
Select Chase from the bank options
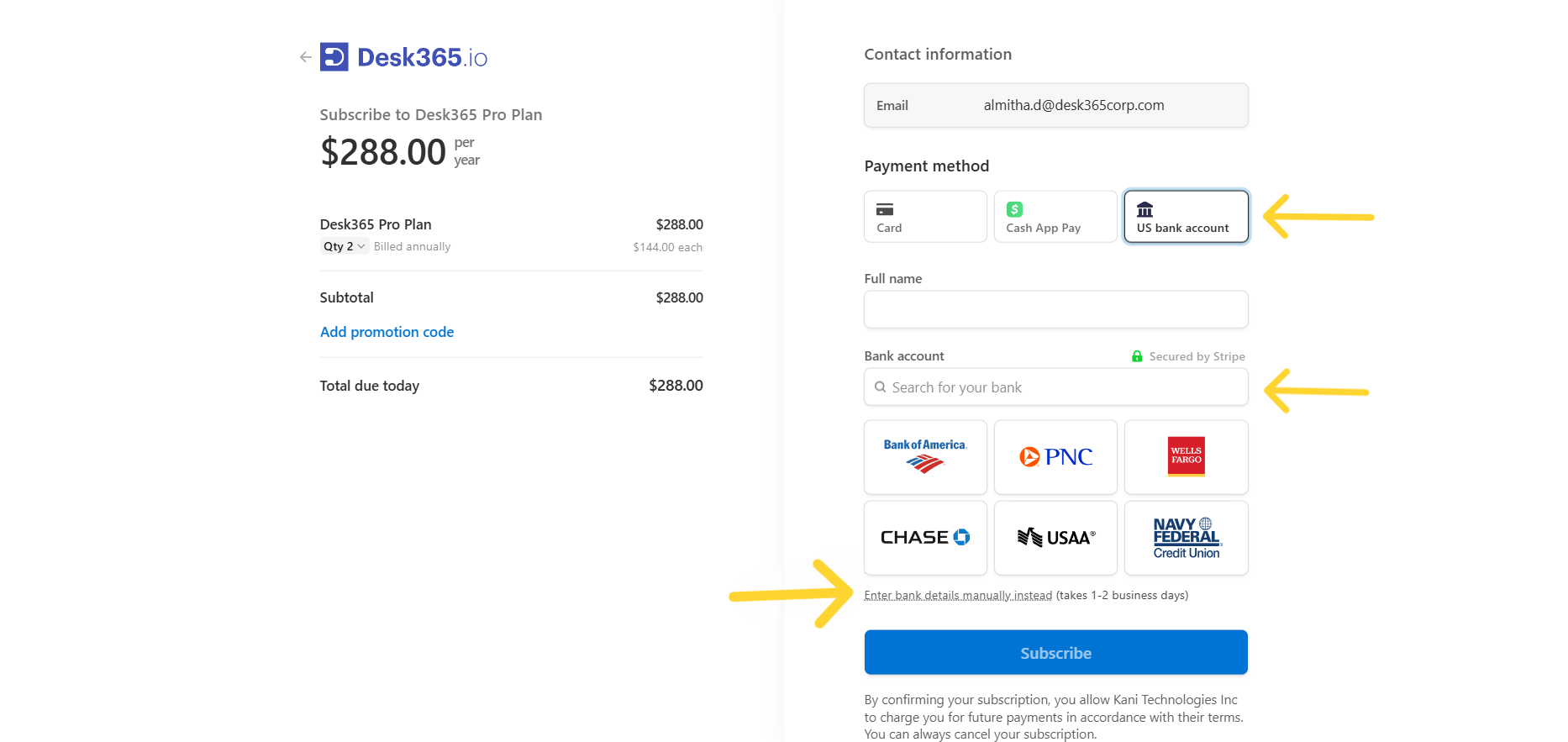click(924, 538)
